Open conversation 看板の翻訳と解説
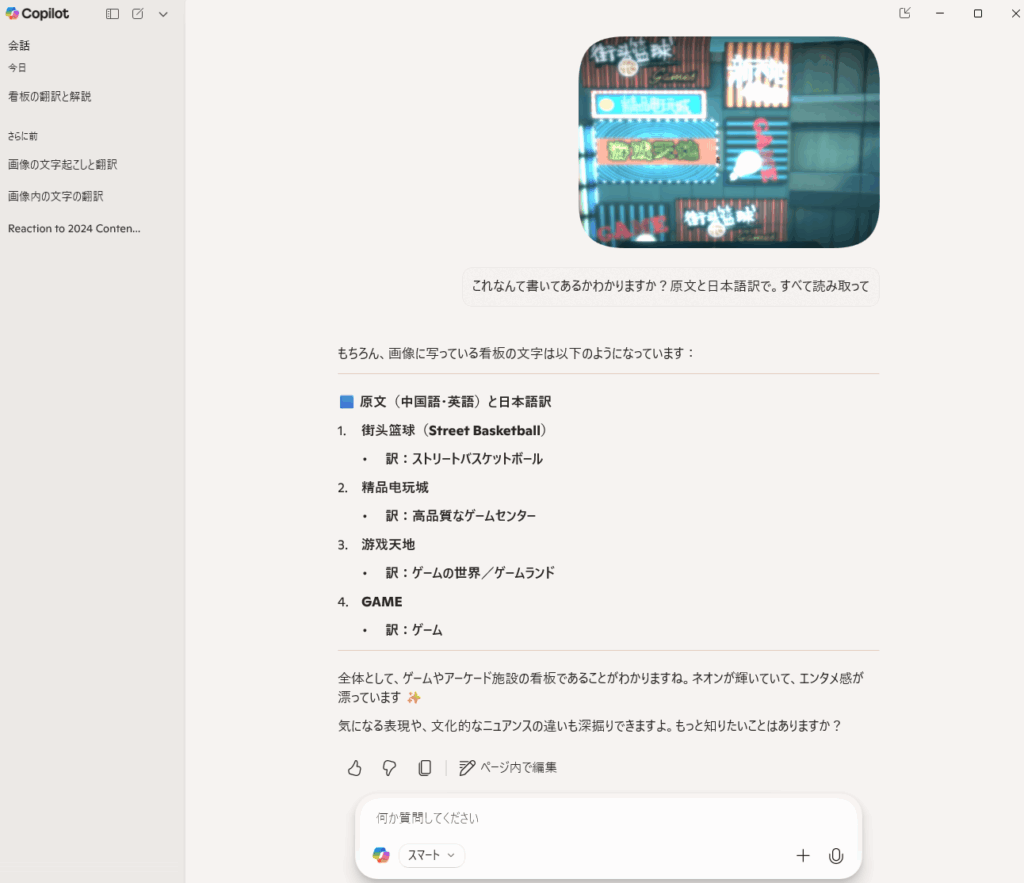Image resolution: width=1024 pixels, height=883 pixels. tap(50, 97)
